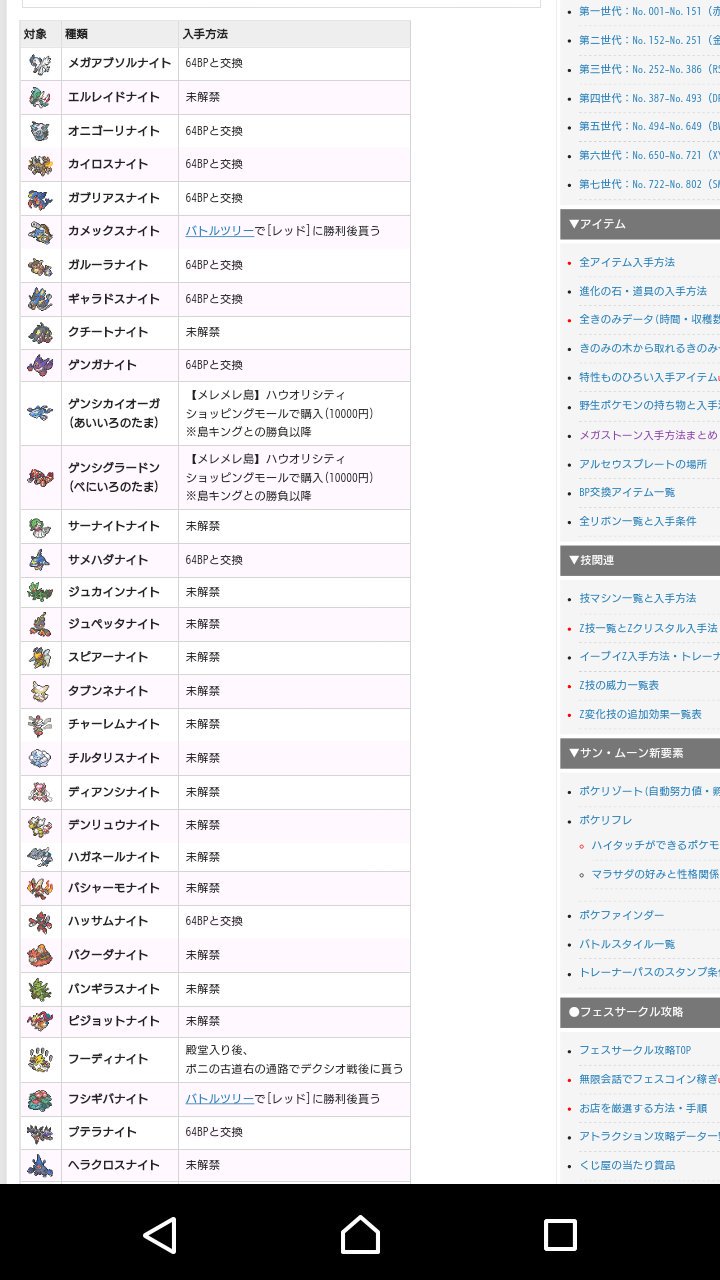Viewport: 720px width, 1280px height.
Task: Tap the Android home navigation button
Action: point(360,1235)
